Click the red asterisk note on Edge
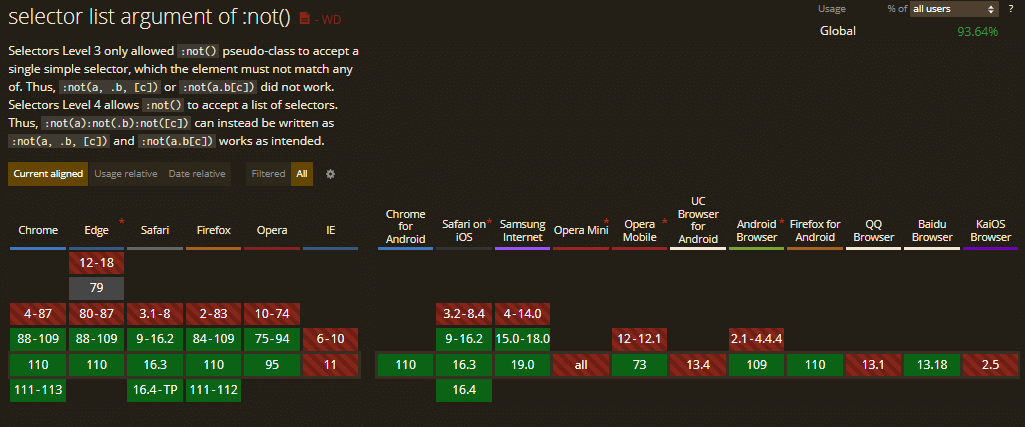The height and width of the screenshot is (427, 1025). (121, 219)
